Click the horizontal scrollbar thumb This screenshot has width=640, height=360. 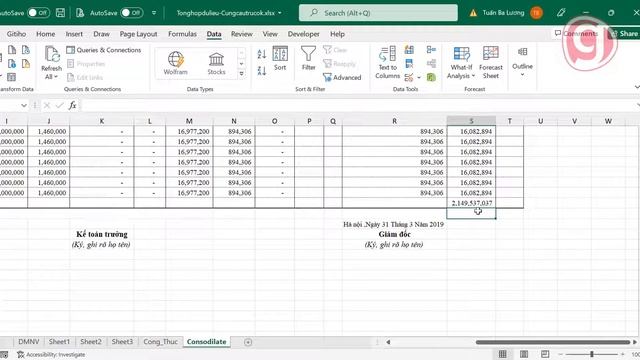tap(553, 342)
